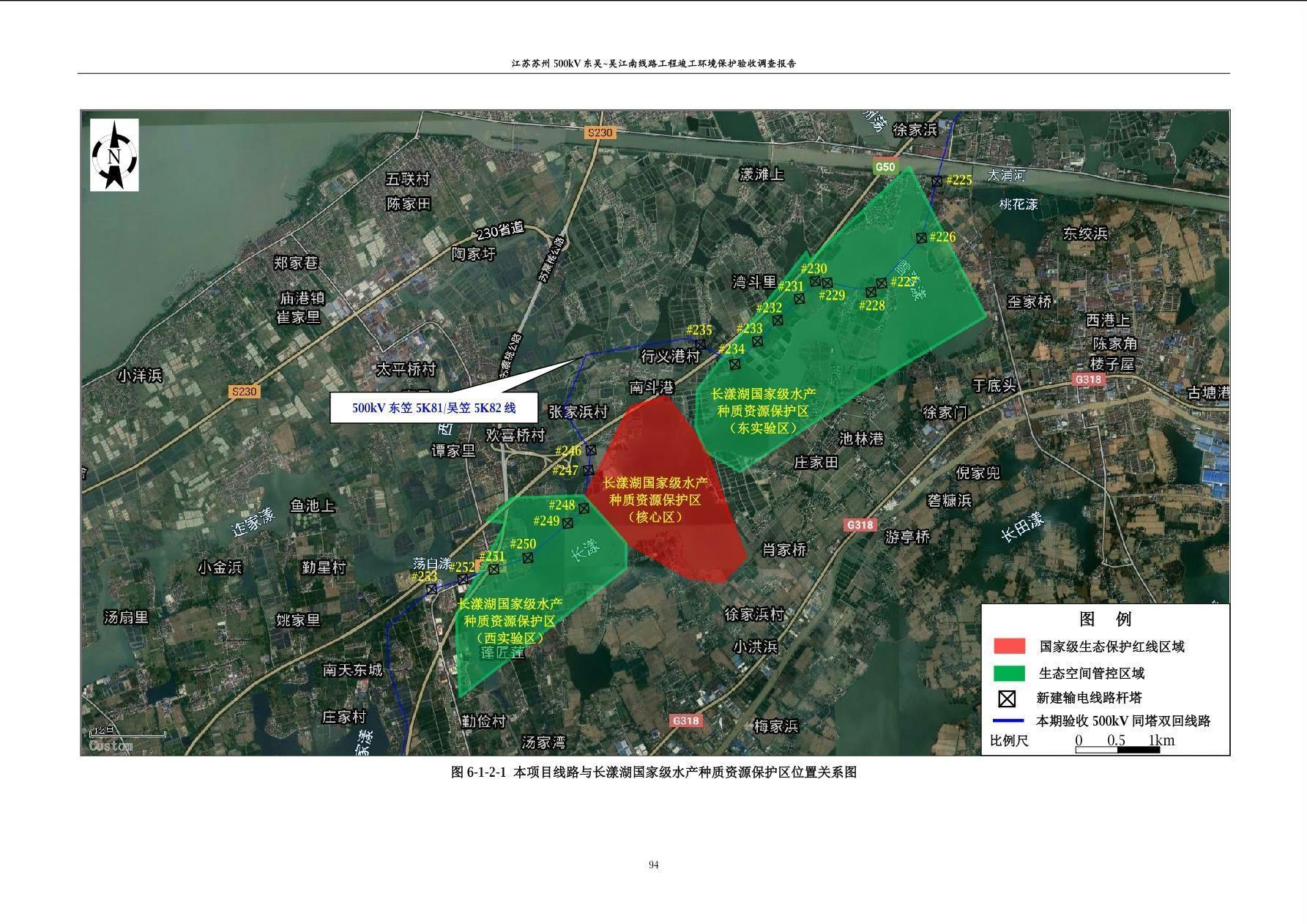The height and width of the screenshot is (924, 1307).
Task: Click the place name 肖家桥
Action: click(784, 549)
